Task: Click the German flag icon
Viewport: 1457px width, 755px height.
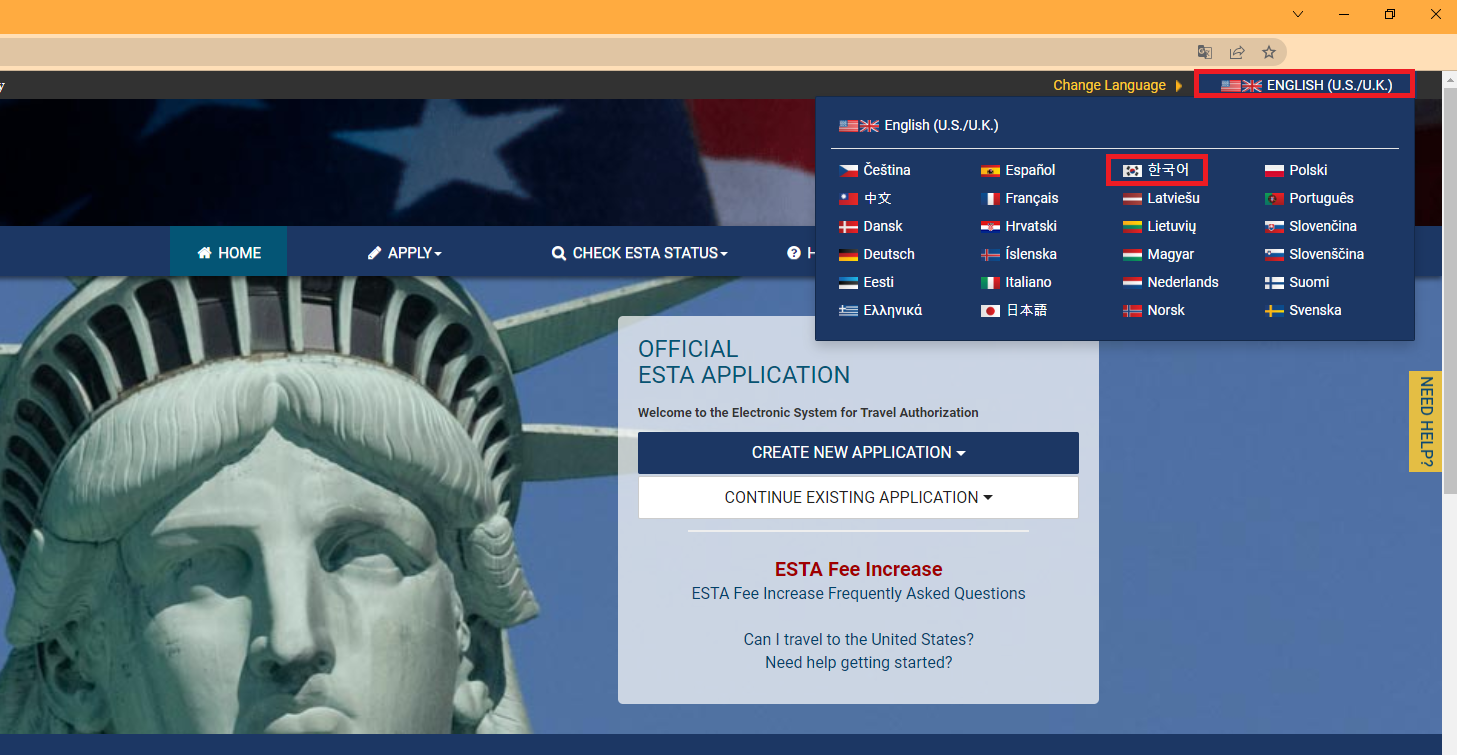Action: point(848,254)
